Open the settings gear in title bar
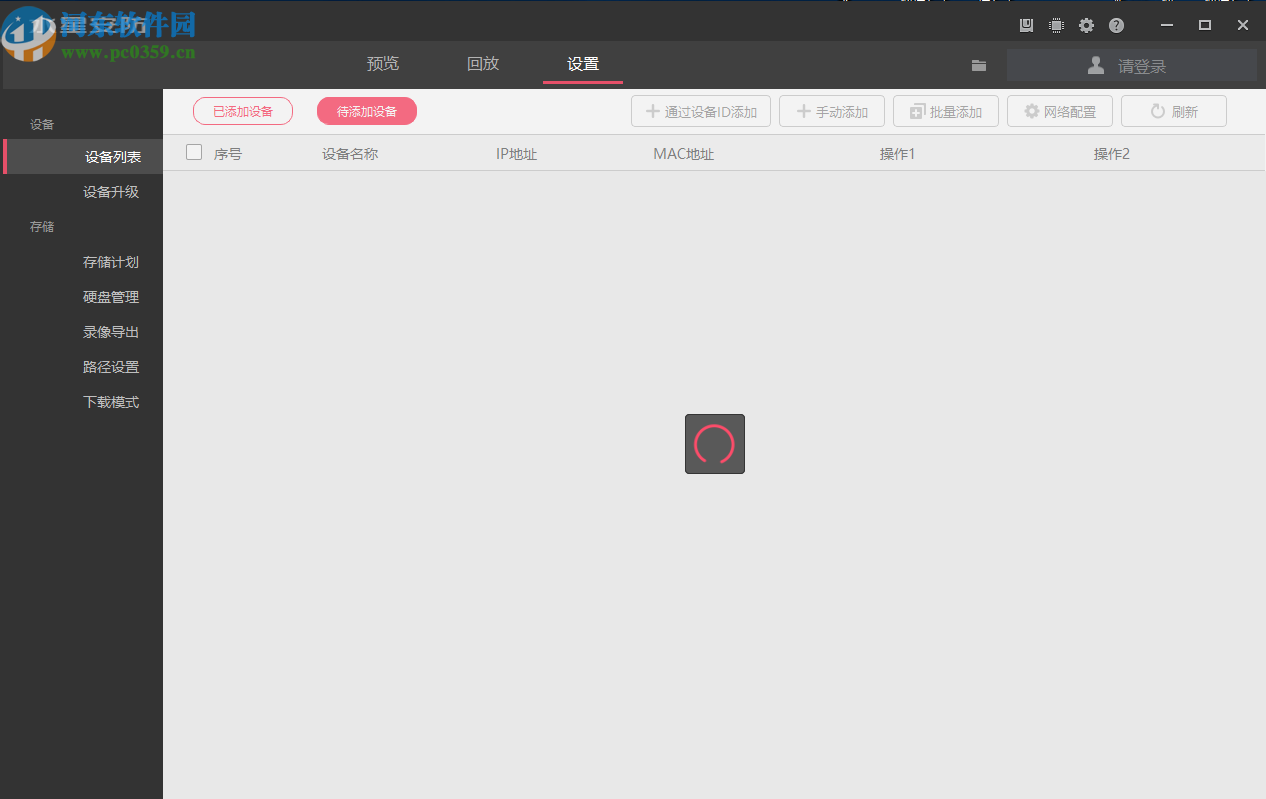The width and height of the screenshot is (1266, 799). click(x=1086, y=25)
